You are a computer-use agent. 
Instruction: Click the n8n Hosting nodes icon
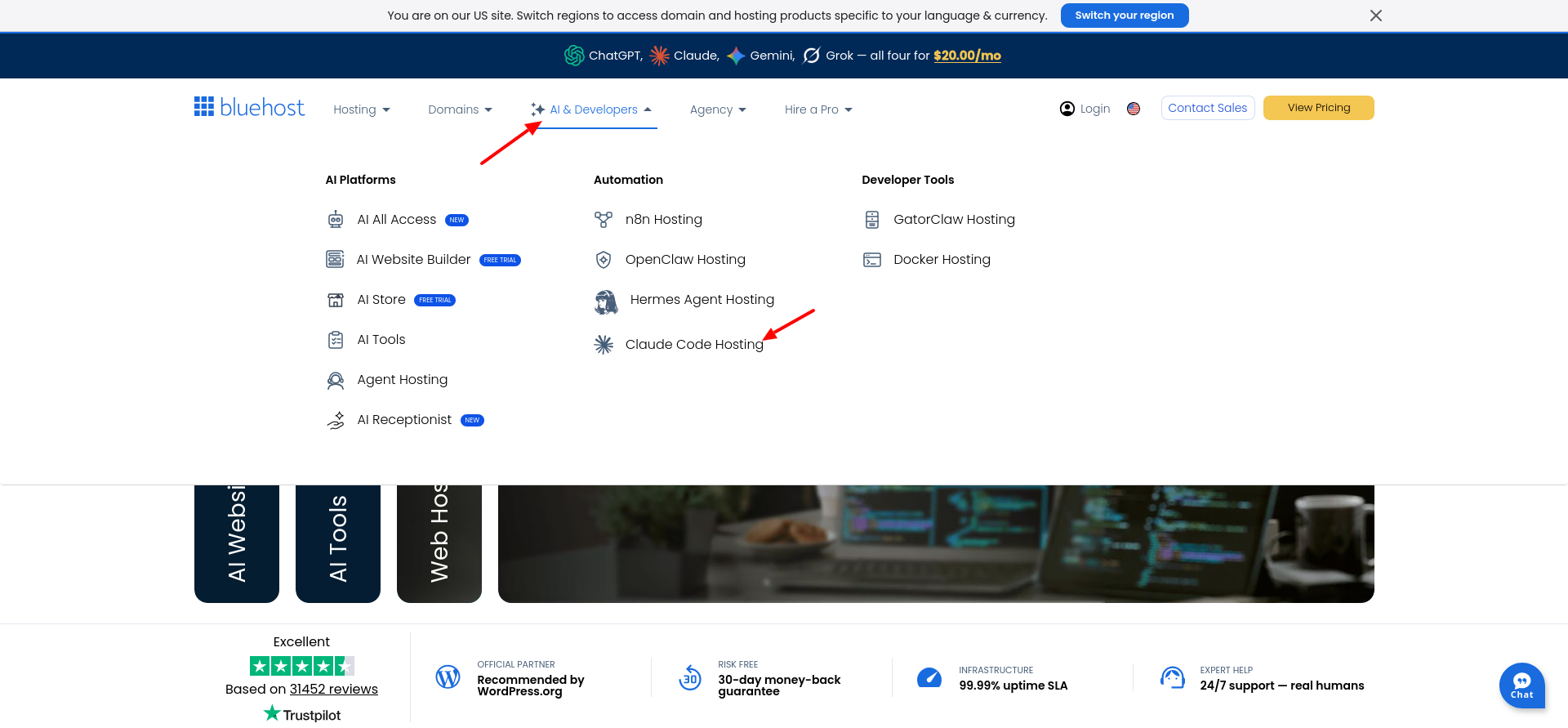coord(604,219)
